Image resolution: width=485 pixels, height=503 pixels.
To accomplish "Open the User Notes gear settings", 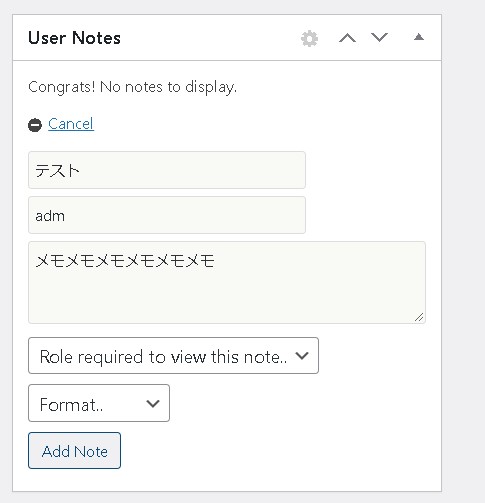I will tap(309, 38).
